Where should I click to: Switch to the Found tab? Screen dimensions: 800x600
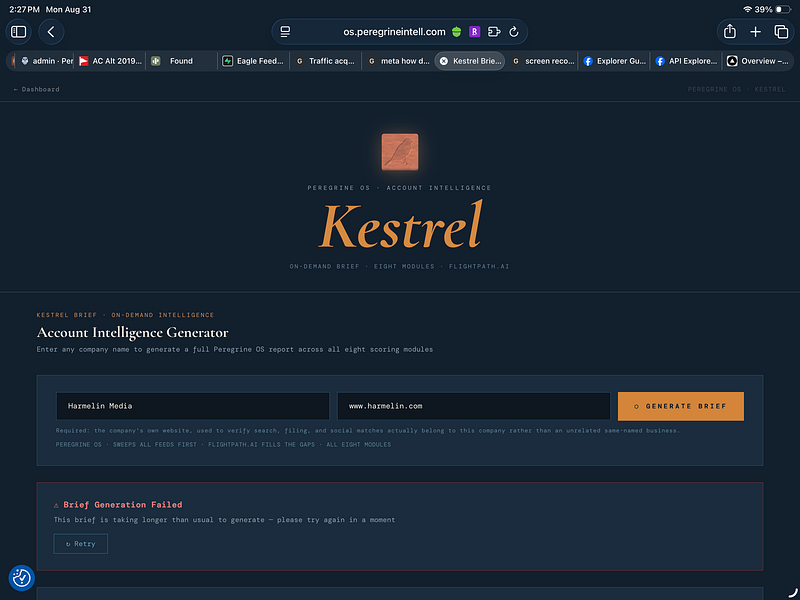(x=182, y=61)
